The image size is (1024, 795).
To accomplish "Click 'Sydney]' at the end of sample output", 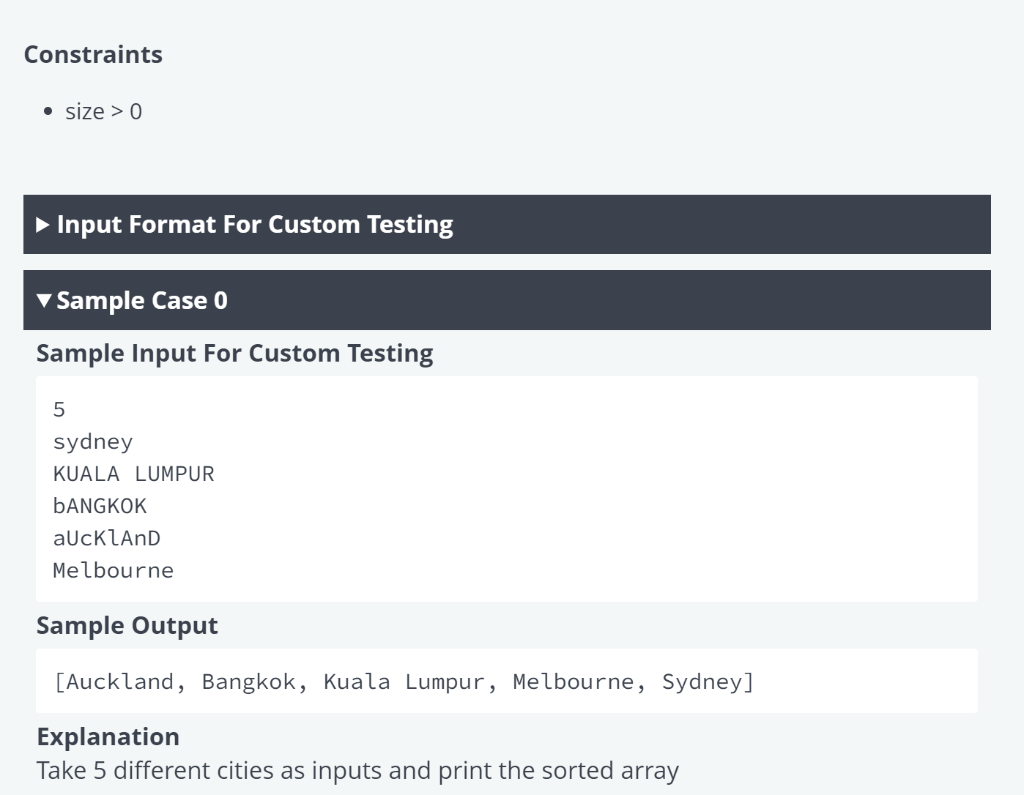I will tap(708, 682).
